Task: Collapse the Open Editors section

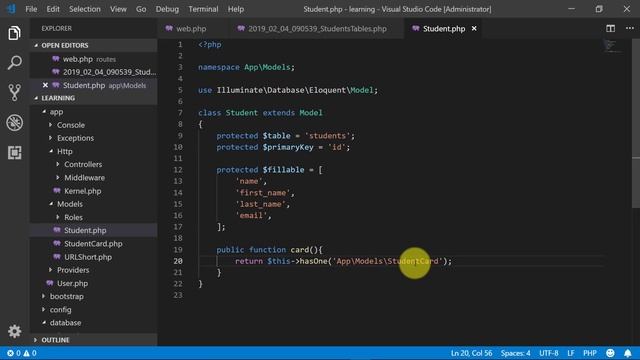Action: [93, 45]
